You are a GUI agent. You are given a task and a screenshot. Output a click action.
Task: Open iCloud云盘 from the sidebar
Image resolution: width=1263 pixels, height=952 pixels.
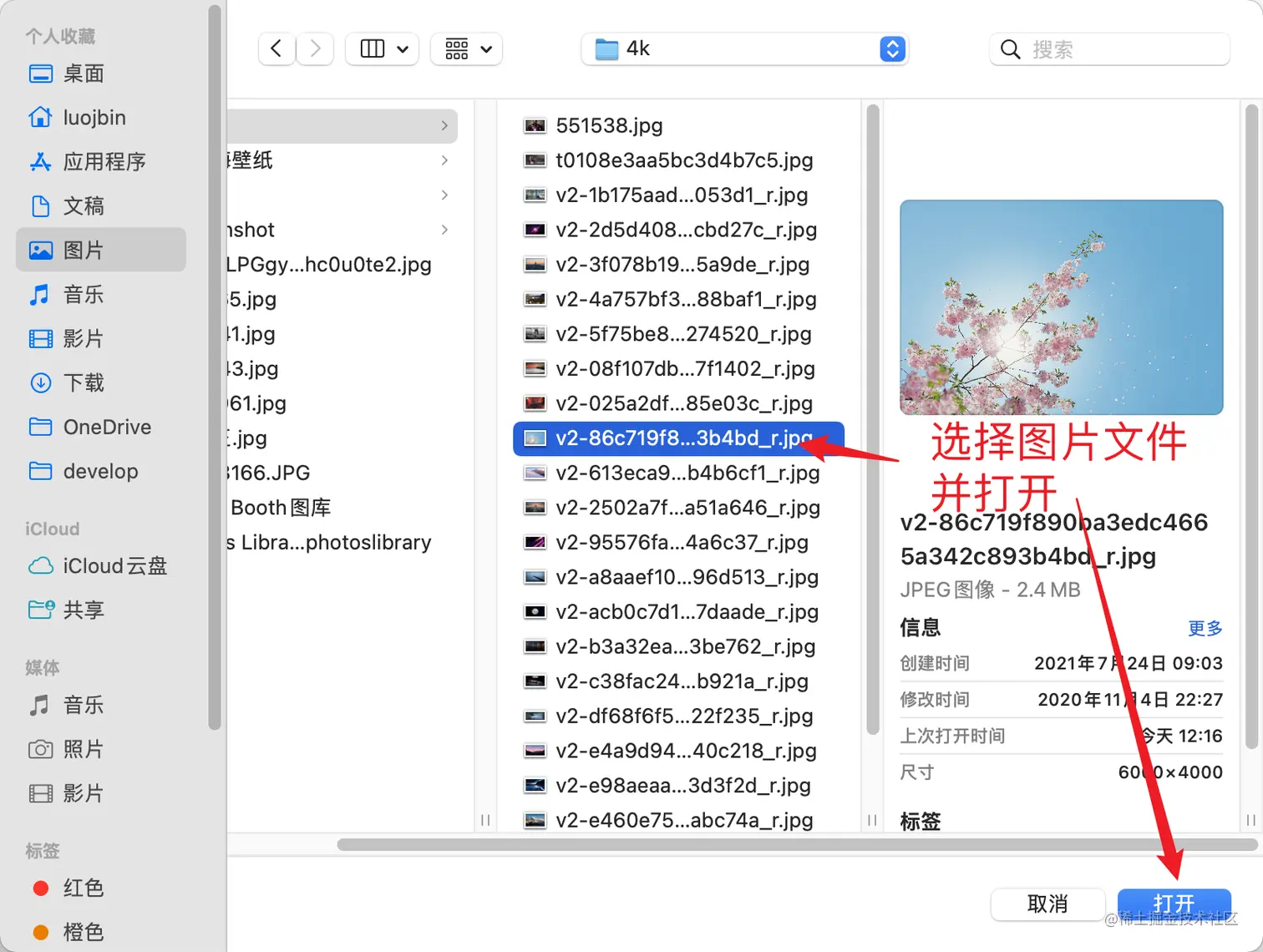click(x=112, y=565)
